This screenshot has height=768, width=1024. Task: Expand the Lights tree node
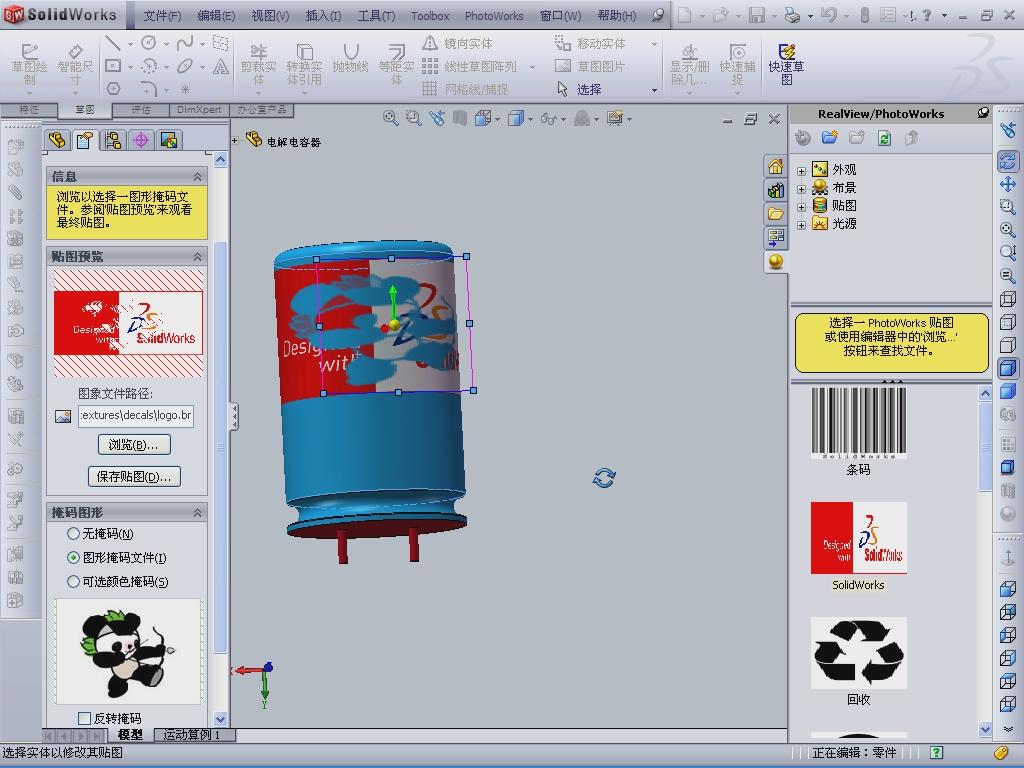pyautogui.click(x=801, y=225)
